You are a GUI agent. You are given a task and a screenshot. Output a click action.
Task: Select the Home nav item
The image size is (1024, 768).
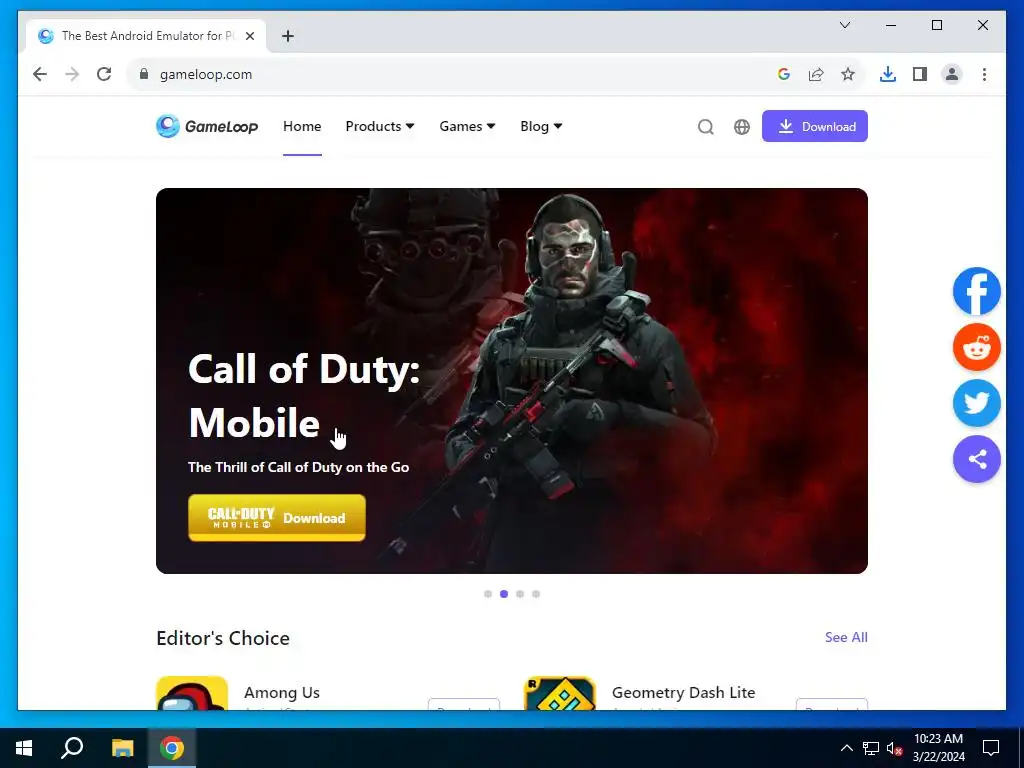coord(302,126)
